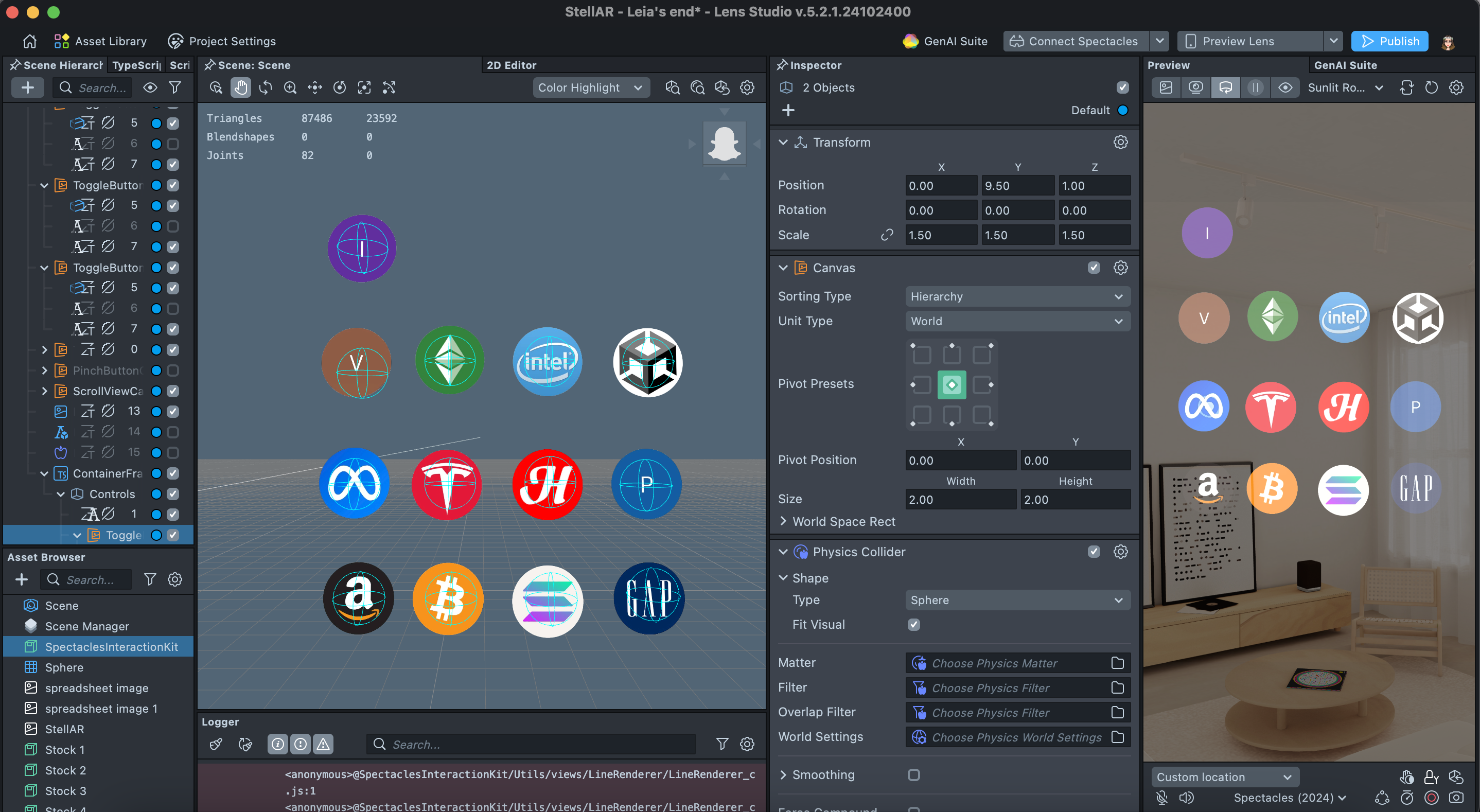Open the Asset Library

point(100,41)
